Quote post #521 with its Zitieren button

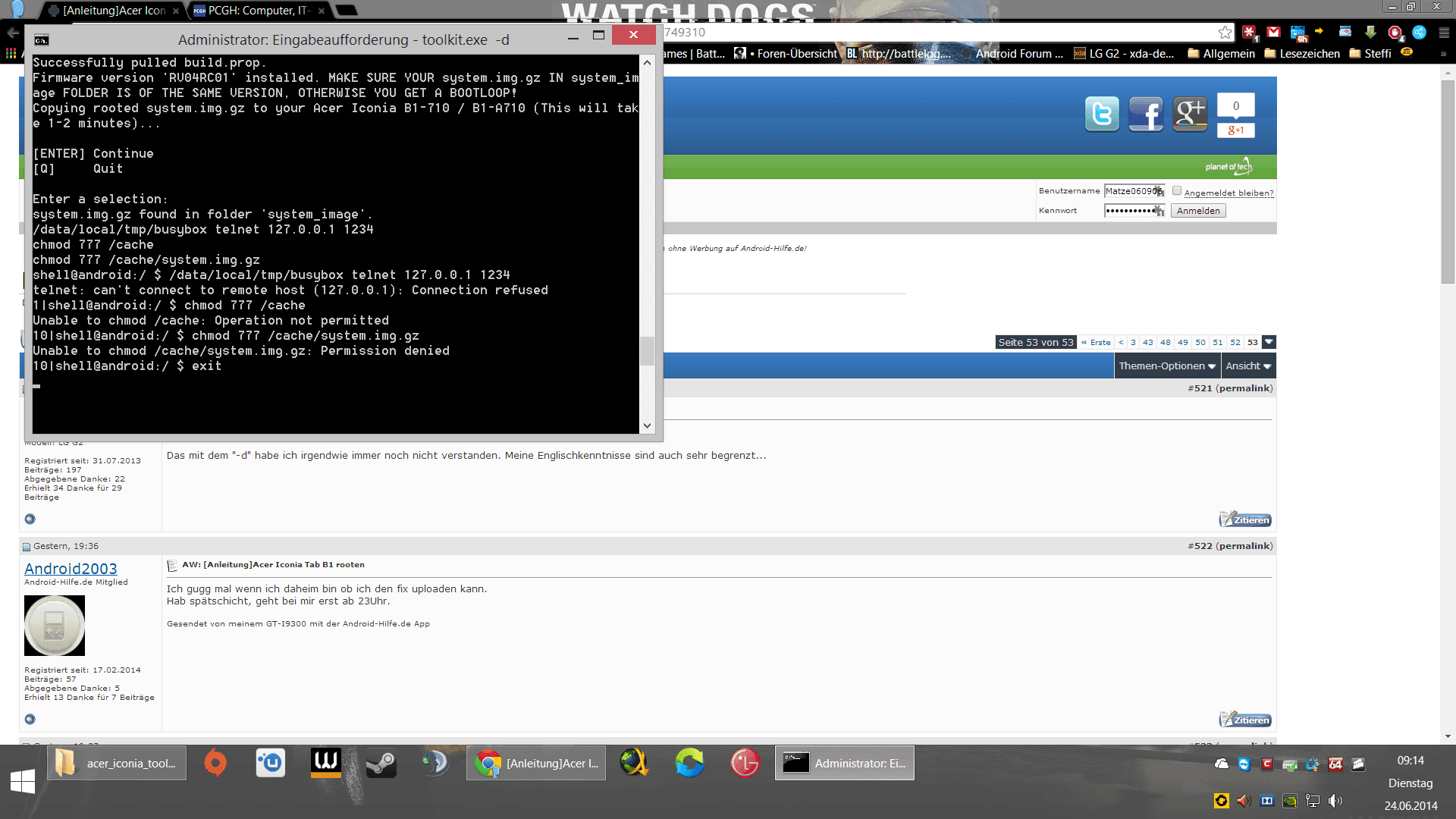[x=1245, y=519]
